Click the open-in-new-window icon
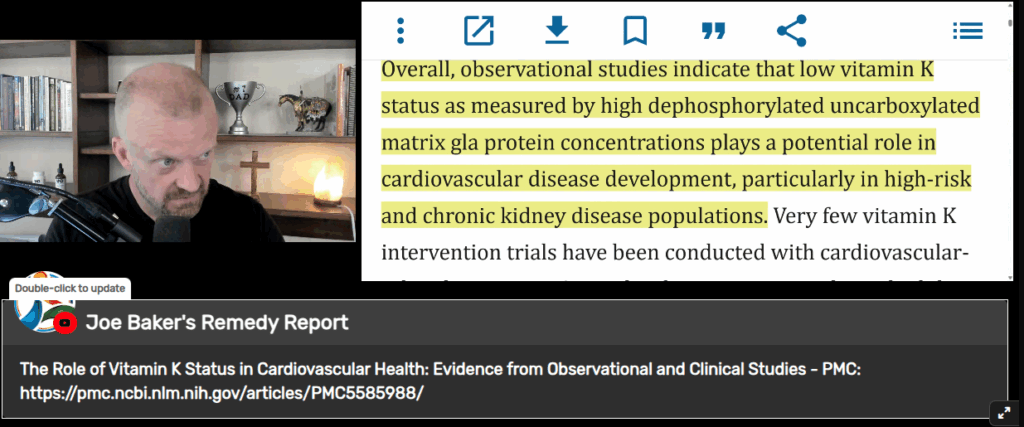The height and width of the screenshot is (427, 1024). point(479,31)
